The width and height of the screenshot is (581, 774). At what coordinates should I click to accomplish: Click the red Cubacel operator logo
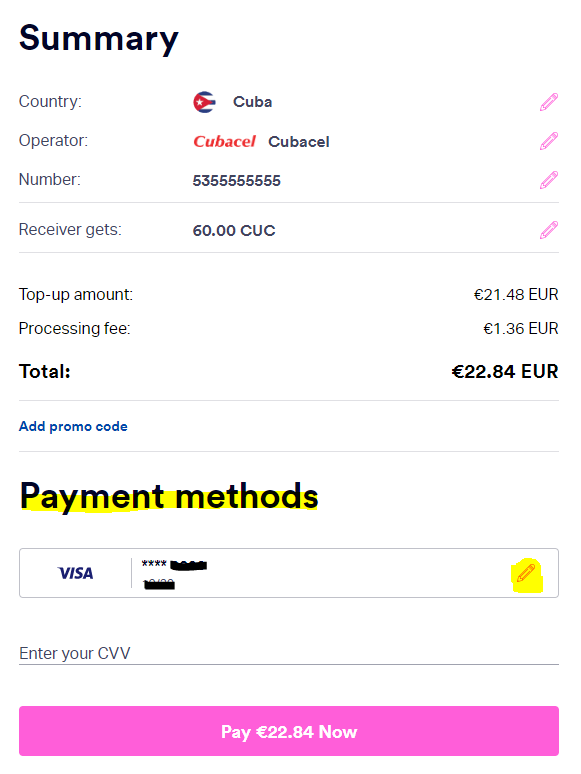(x=225, y=142)
